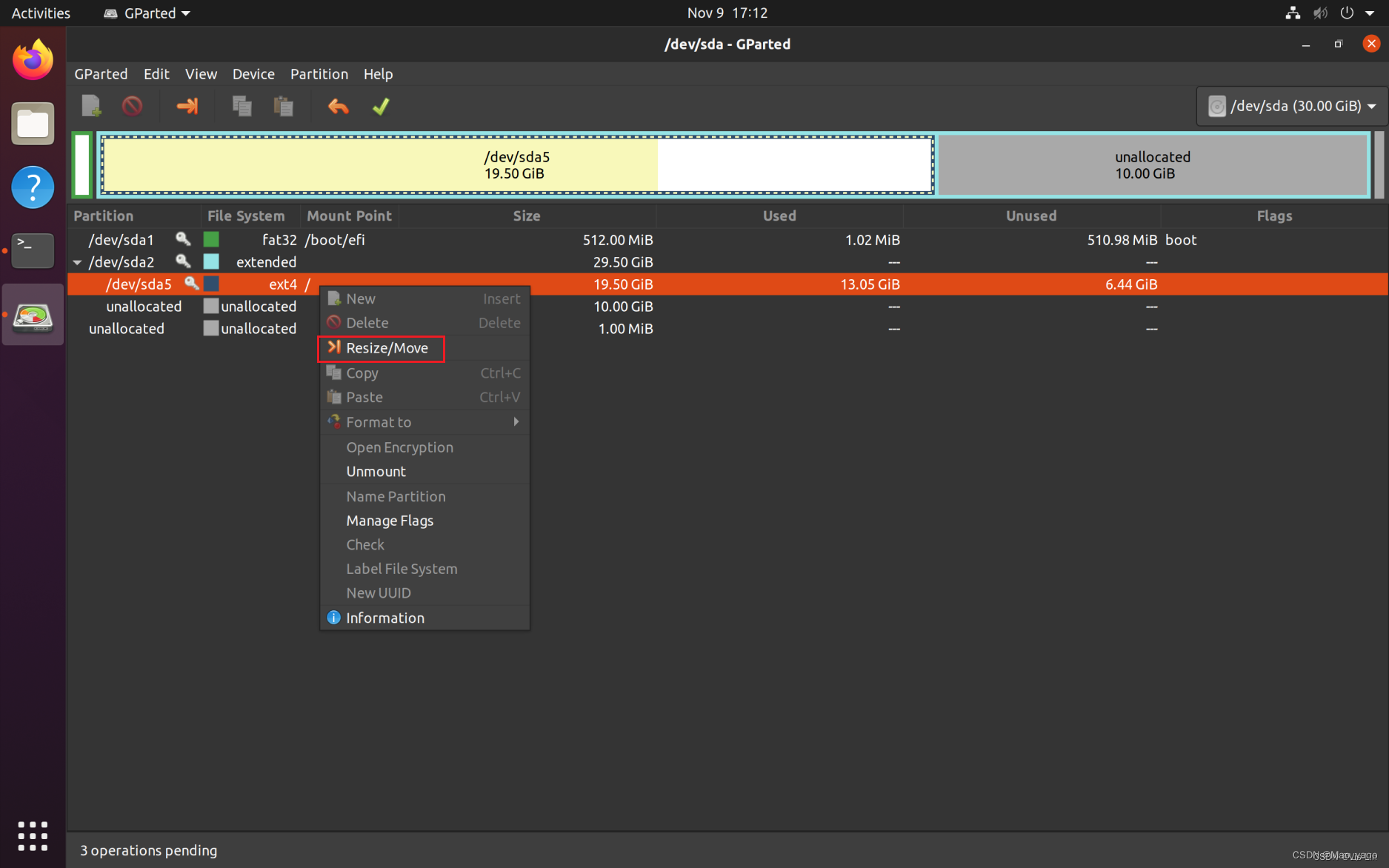Click the dark blue ext4 color square
Image resolution: width=1389 pixels, height=868 pixels.
211,284
